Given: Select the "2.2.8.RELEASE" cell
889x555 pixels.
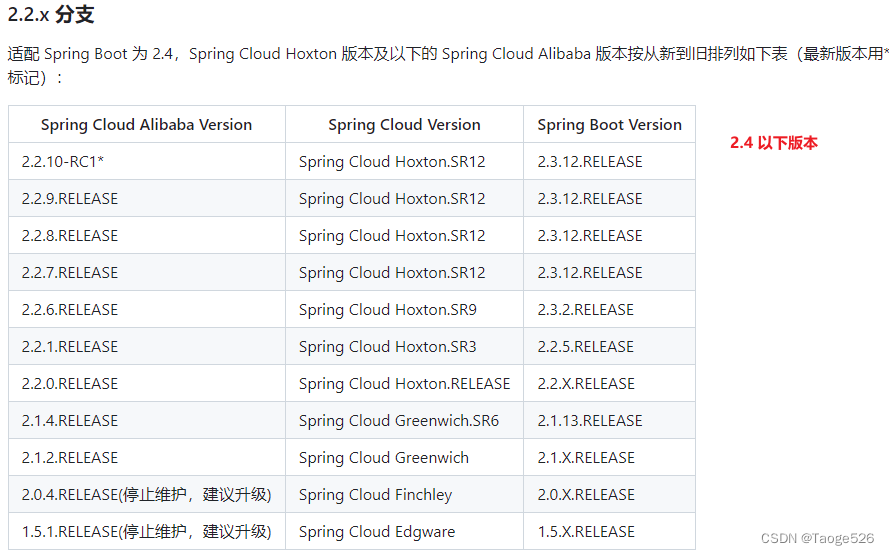Looking at the screenshot, I should coord(147,235).
